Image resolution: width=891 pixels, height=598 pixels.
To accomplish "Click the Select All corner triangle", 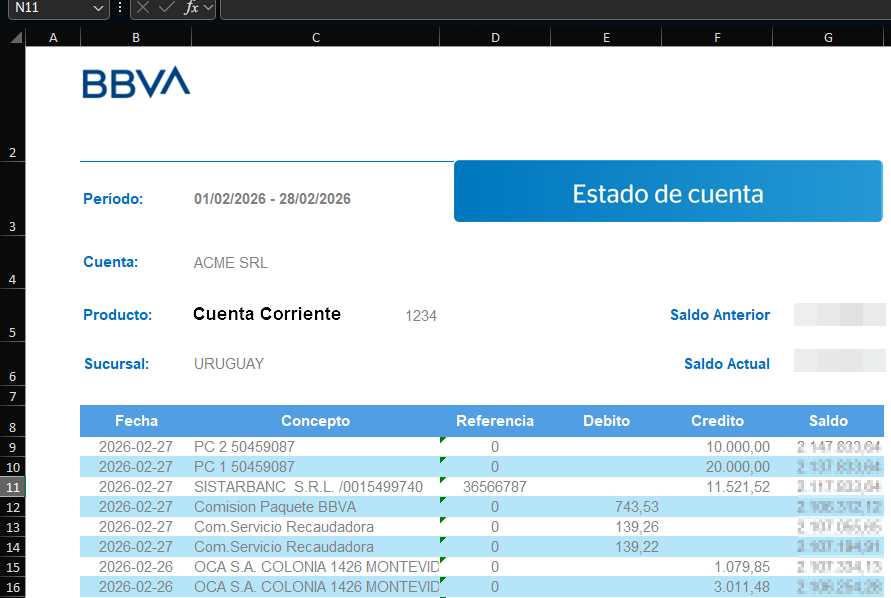I will (x=16, y=38).
